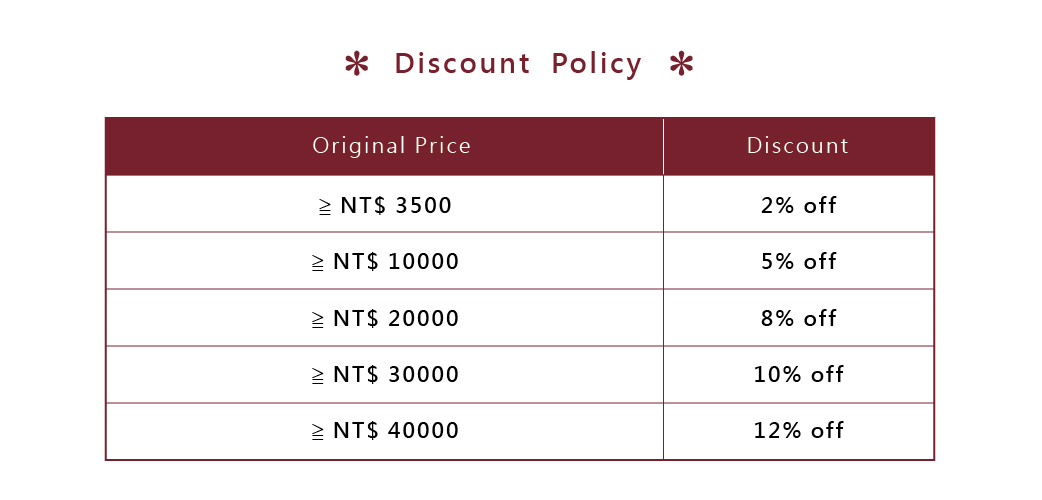This screenshot has height=500, width=1042.
Task: Click the 2% off discount cell
Action: 799,204
